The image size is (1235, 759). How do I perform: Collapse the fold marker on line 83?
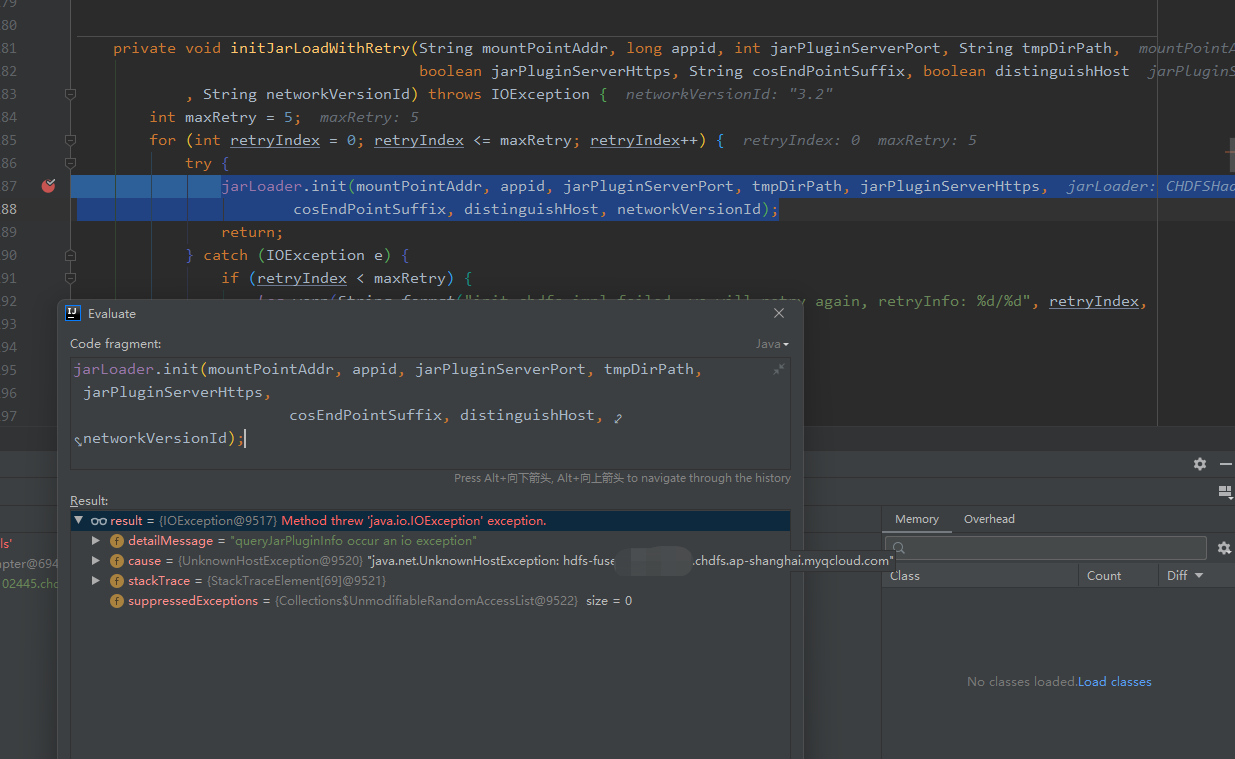70,94
